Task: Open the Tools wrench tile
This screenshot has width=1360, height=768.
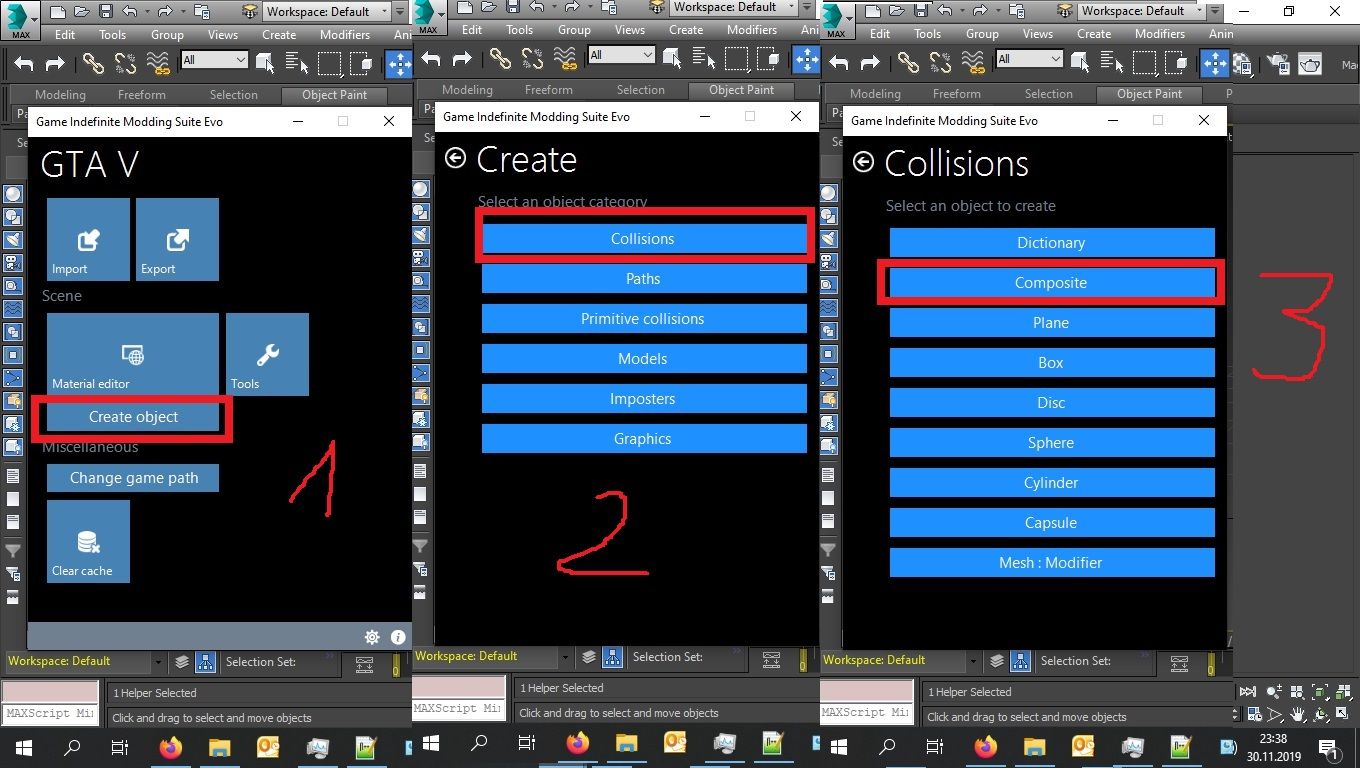Action: tap(267, 354)
